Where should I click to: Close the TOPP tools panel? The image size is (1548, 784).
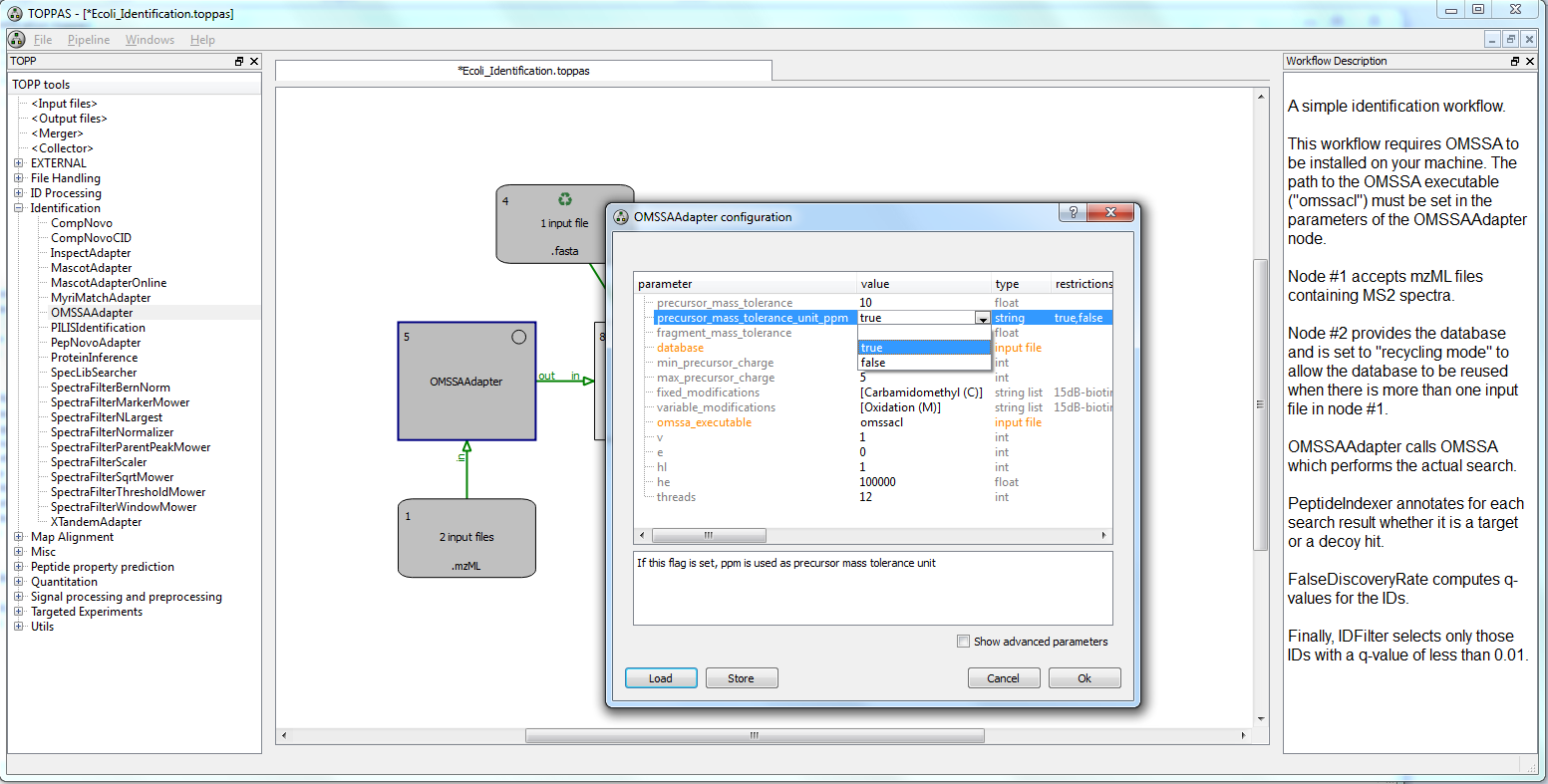coord(254,62)
